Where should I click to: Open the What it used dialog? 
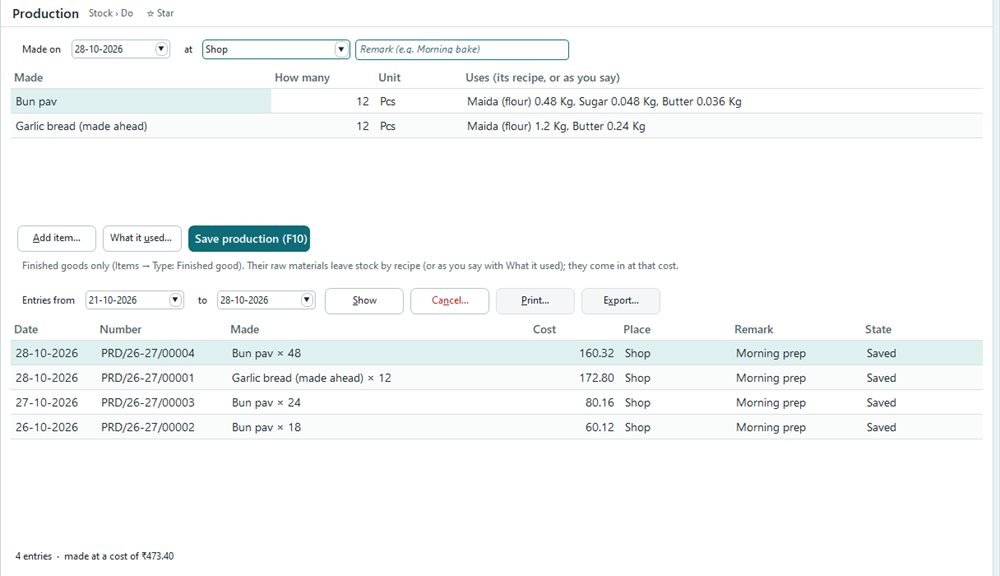tap(142, 238)
